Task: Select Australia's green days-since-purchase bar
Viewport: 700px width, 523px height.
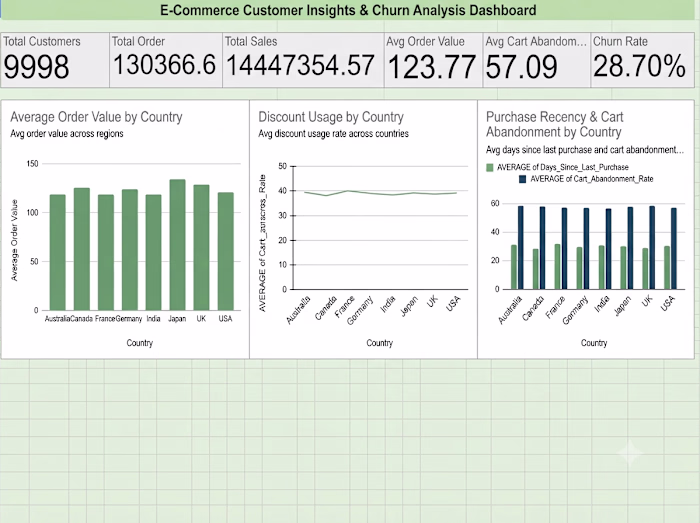Action: tap(514, 267)
